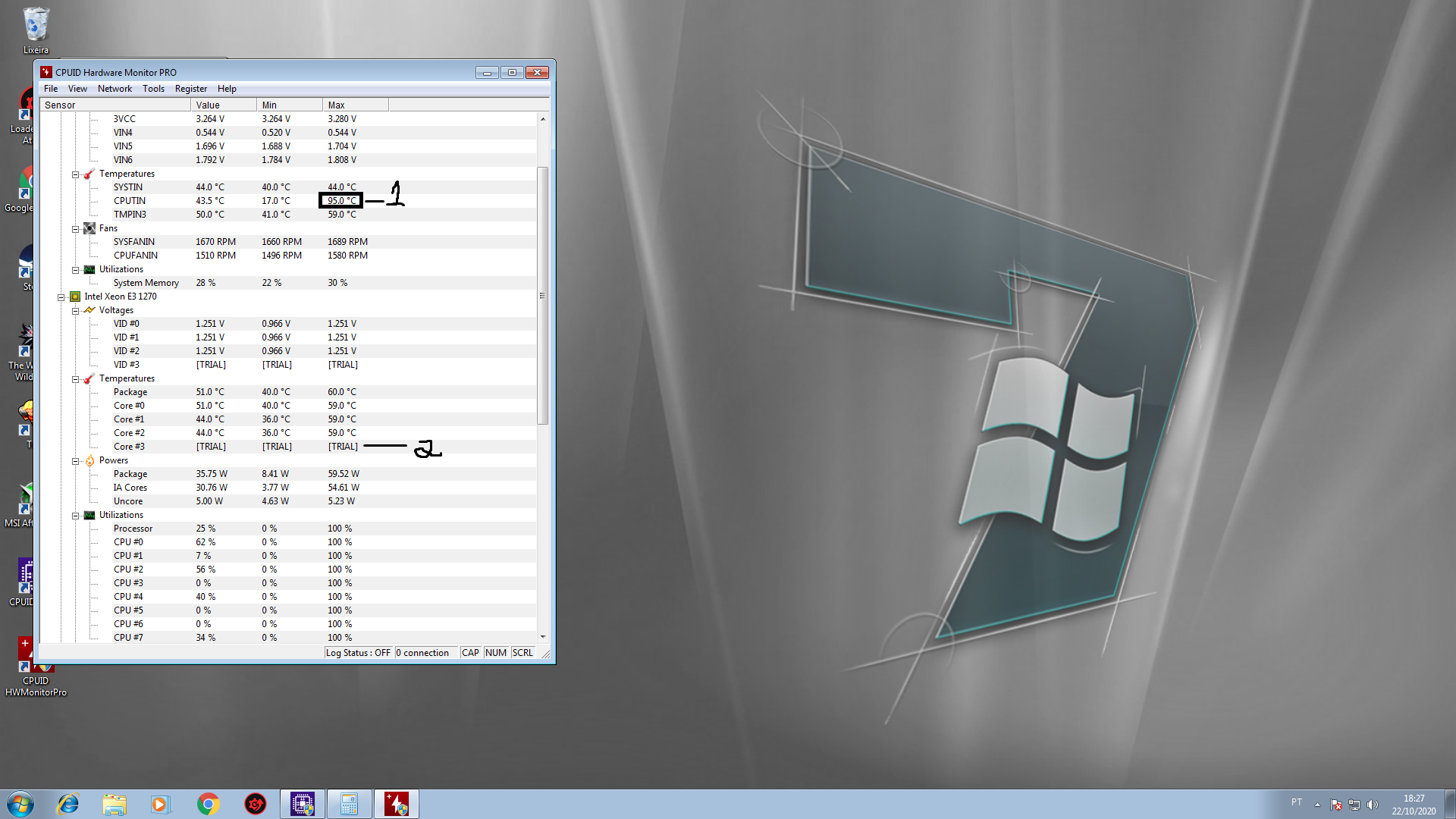Image resolution: width=1456 pixels, height=819 pixels.
Task: Click the HWMonitor PRO title bar icon
Action: [x=46, y=72]
